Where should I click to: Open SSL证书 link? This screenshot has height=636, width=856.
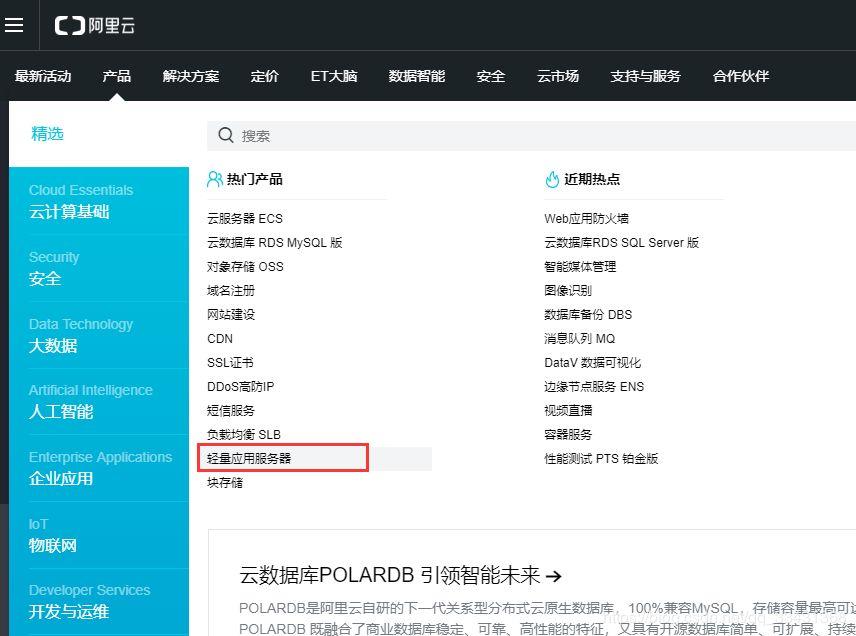[230, 362]
